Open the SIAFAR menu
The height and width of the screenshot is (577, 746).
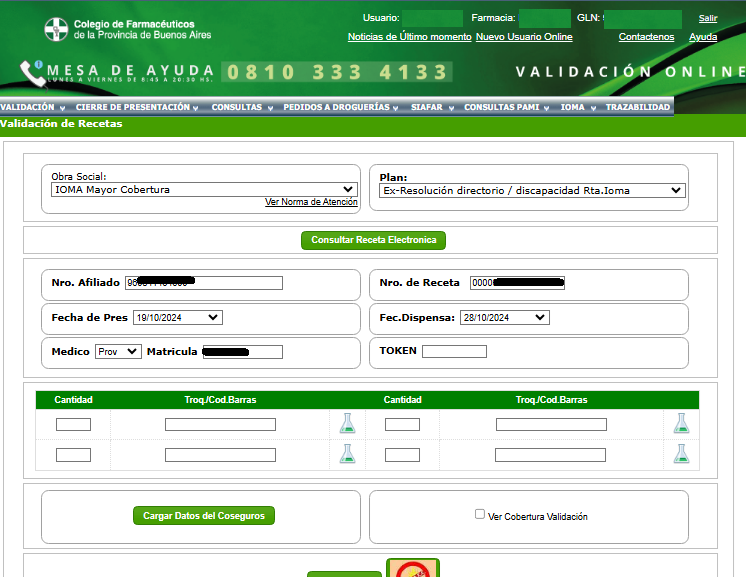(432, 108)
